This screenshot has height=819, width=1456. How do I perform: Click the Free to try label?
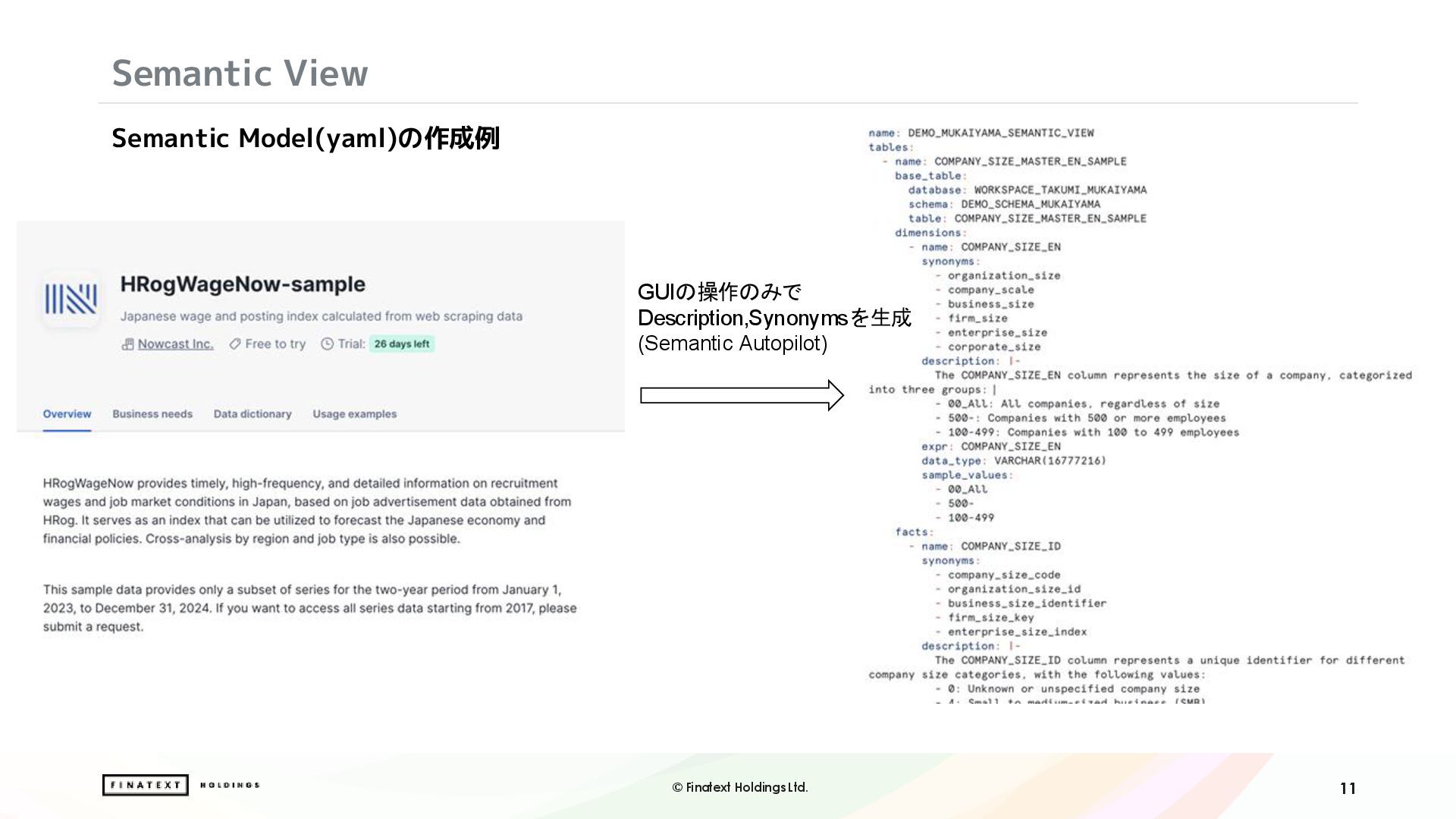click(275, 344)
